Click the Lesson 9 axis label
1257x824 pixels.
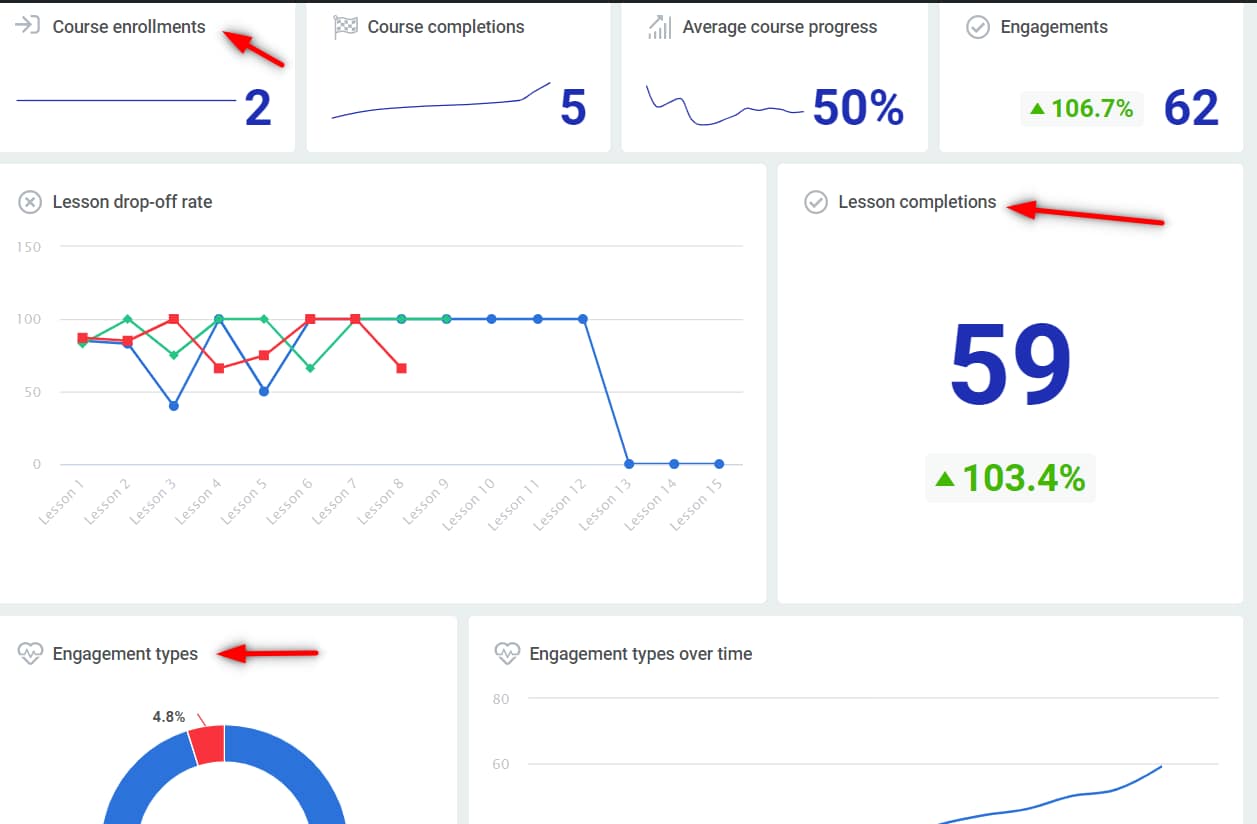pyautogui.click(x=426, y=503)
